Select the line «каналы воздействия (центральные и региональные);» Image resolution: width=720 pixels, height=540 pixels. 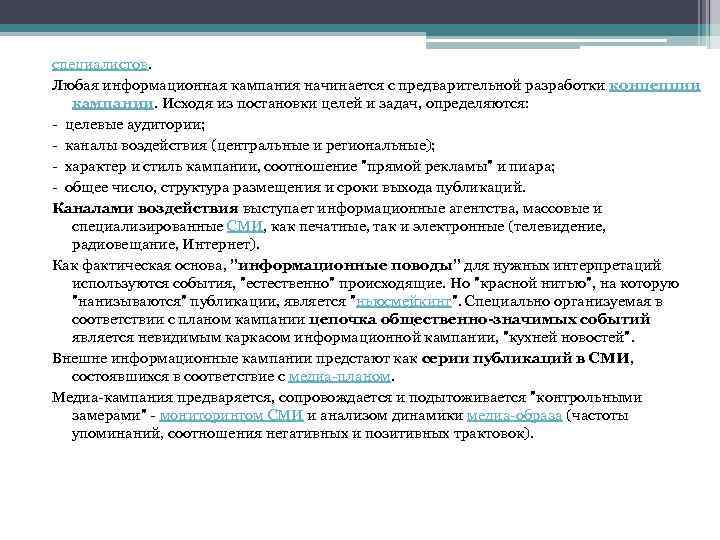click(250, 146)
